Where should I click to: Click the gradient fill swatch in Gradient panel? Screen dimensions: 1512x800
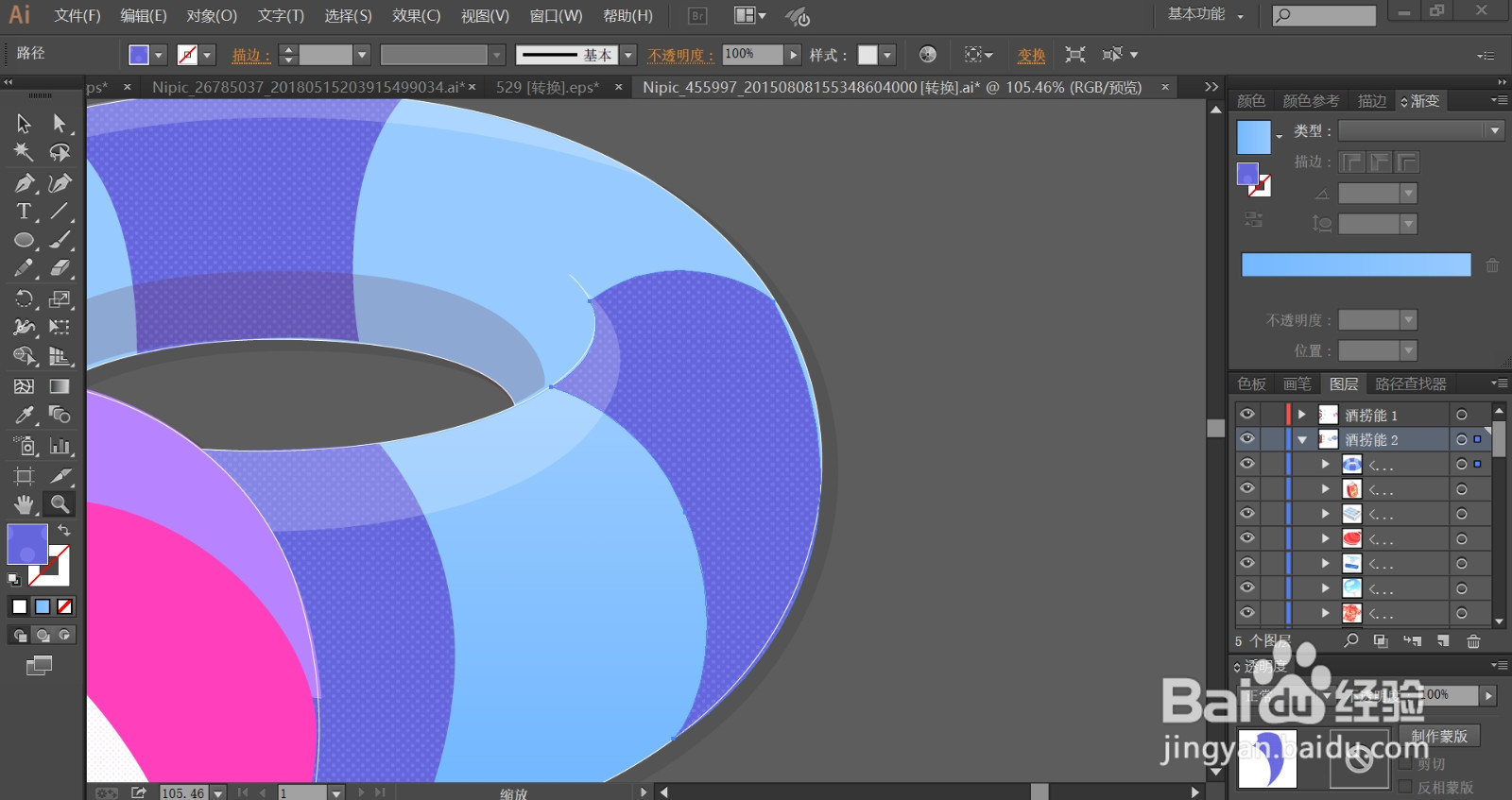click(x=1254, y=137)
